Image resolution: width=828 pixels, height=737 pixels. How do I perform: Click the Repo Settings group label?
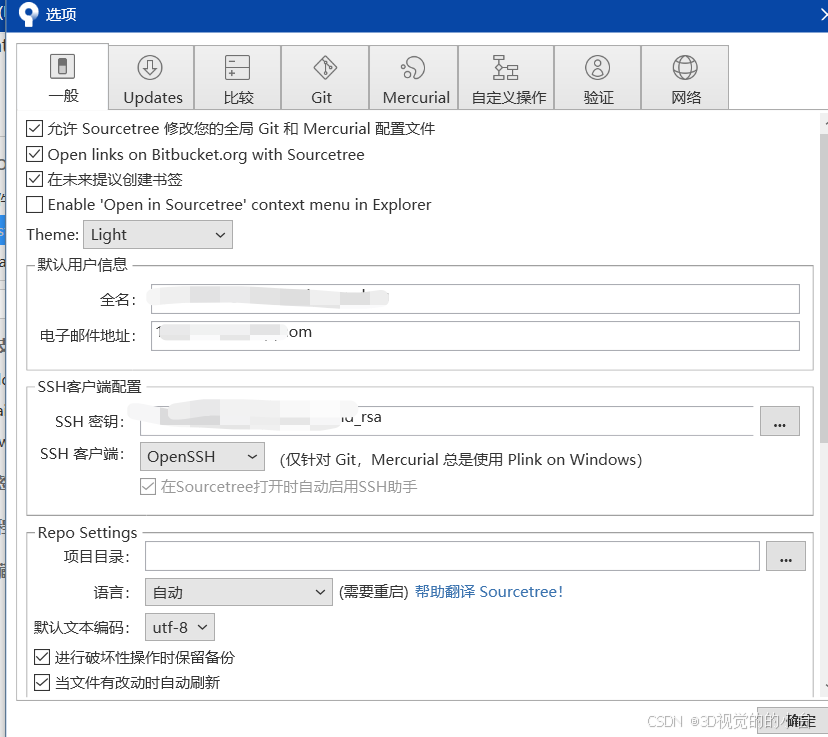pos(87,533)
